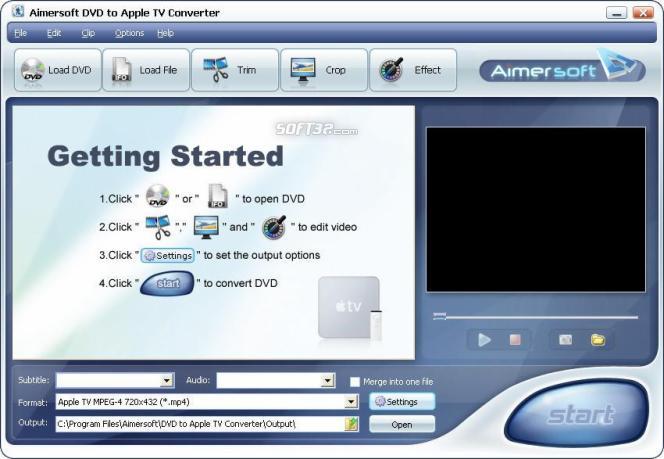Click the Open output folder button

tap(402, 424)
